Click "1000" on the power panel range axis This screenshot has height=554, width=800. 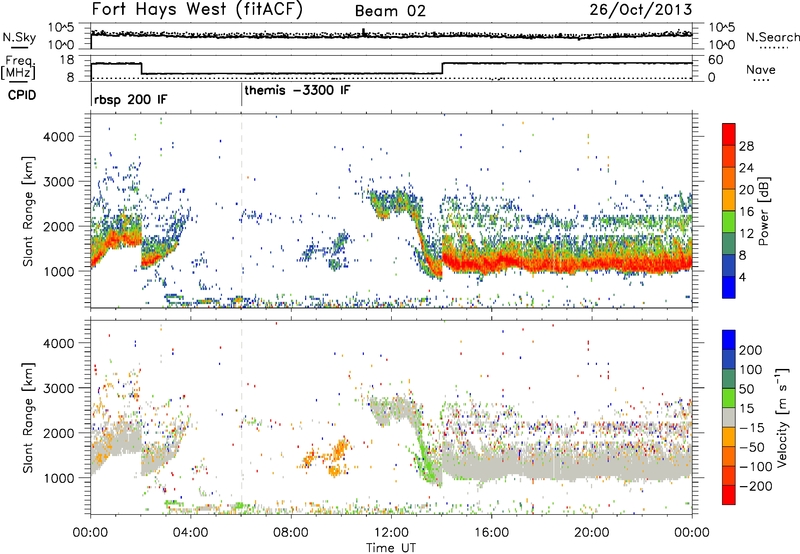[58, 271]
